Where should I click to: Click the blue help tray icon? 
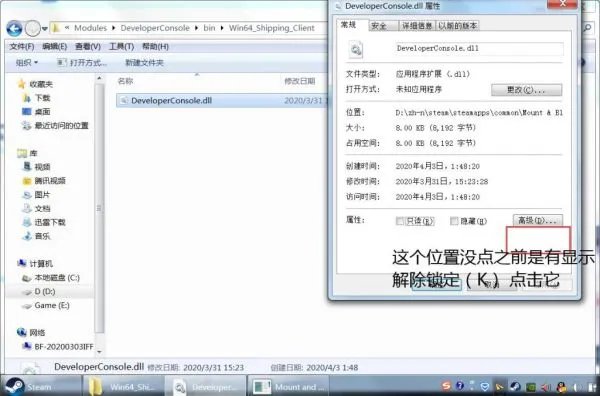coord(460,386)
